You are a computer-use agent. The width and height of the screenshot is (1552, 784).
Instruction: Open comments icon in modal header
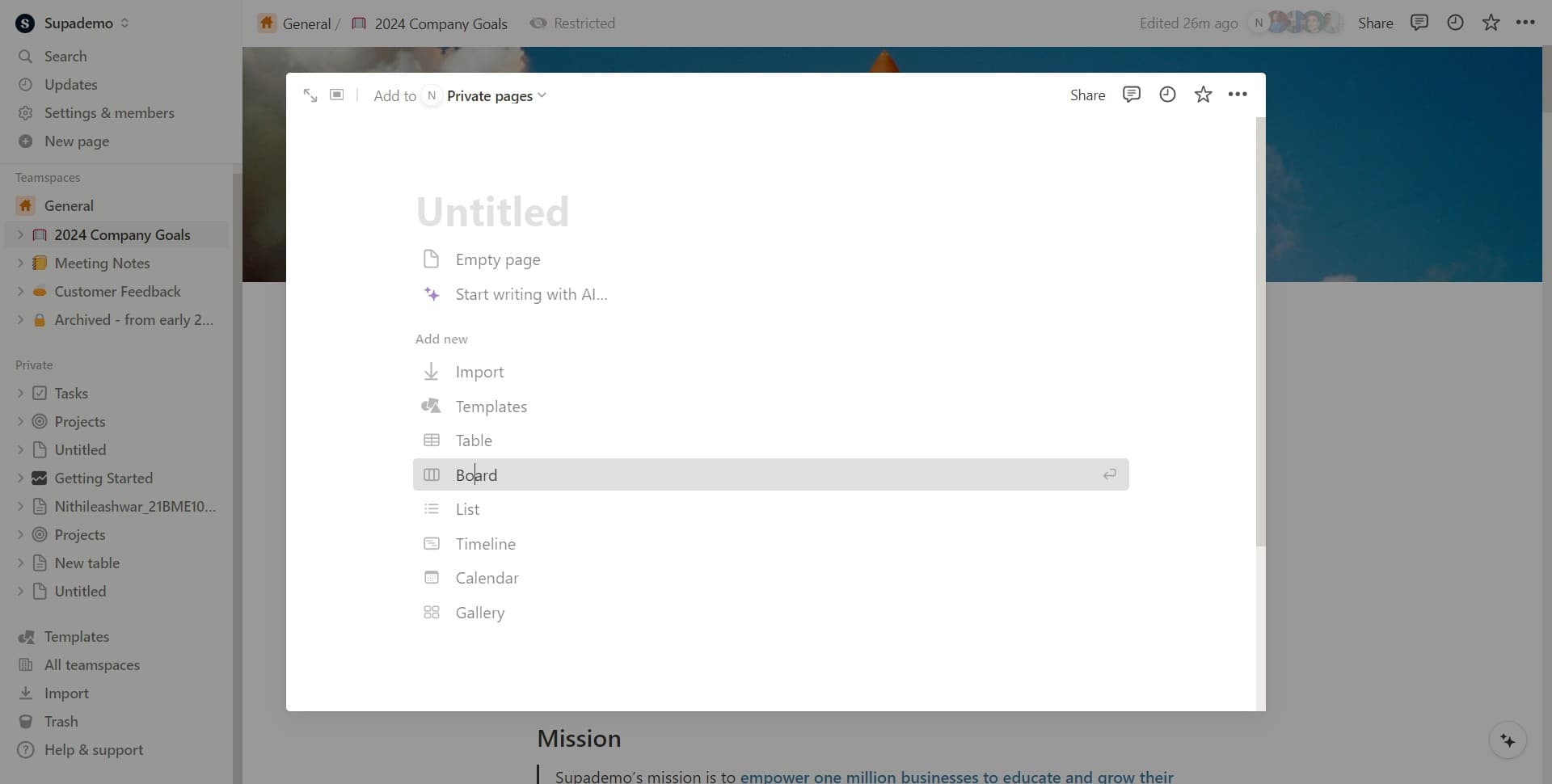coord(1131,95)
